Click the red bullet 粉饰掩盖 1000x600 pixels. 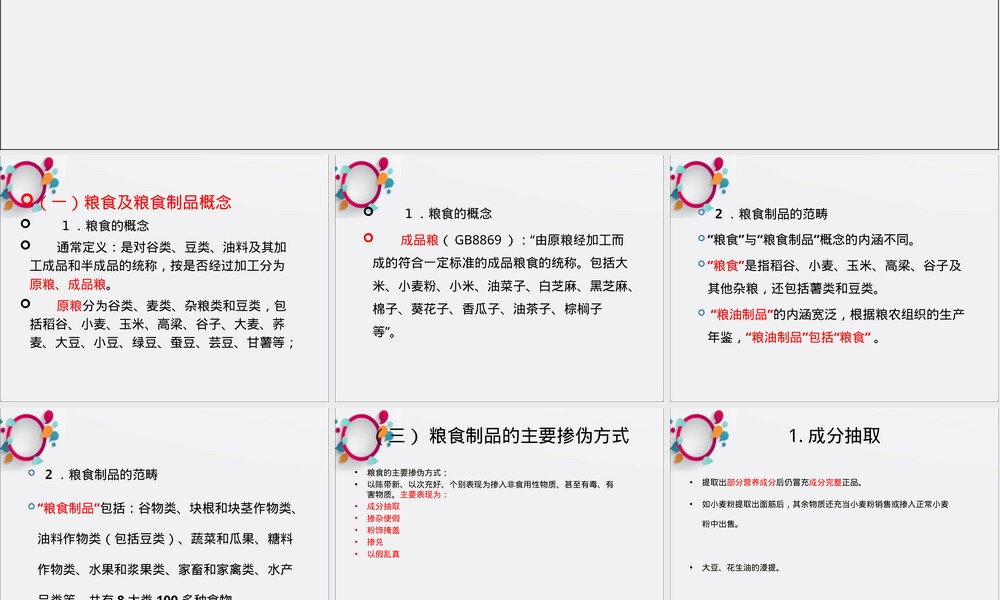pos(383,530)
